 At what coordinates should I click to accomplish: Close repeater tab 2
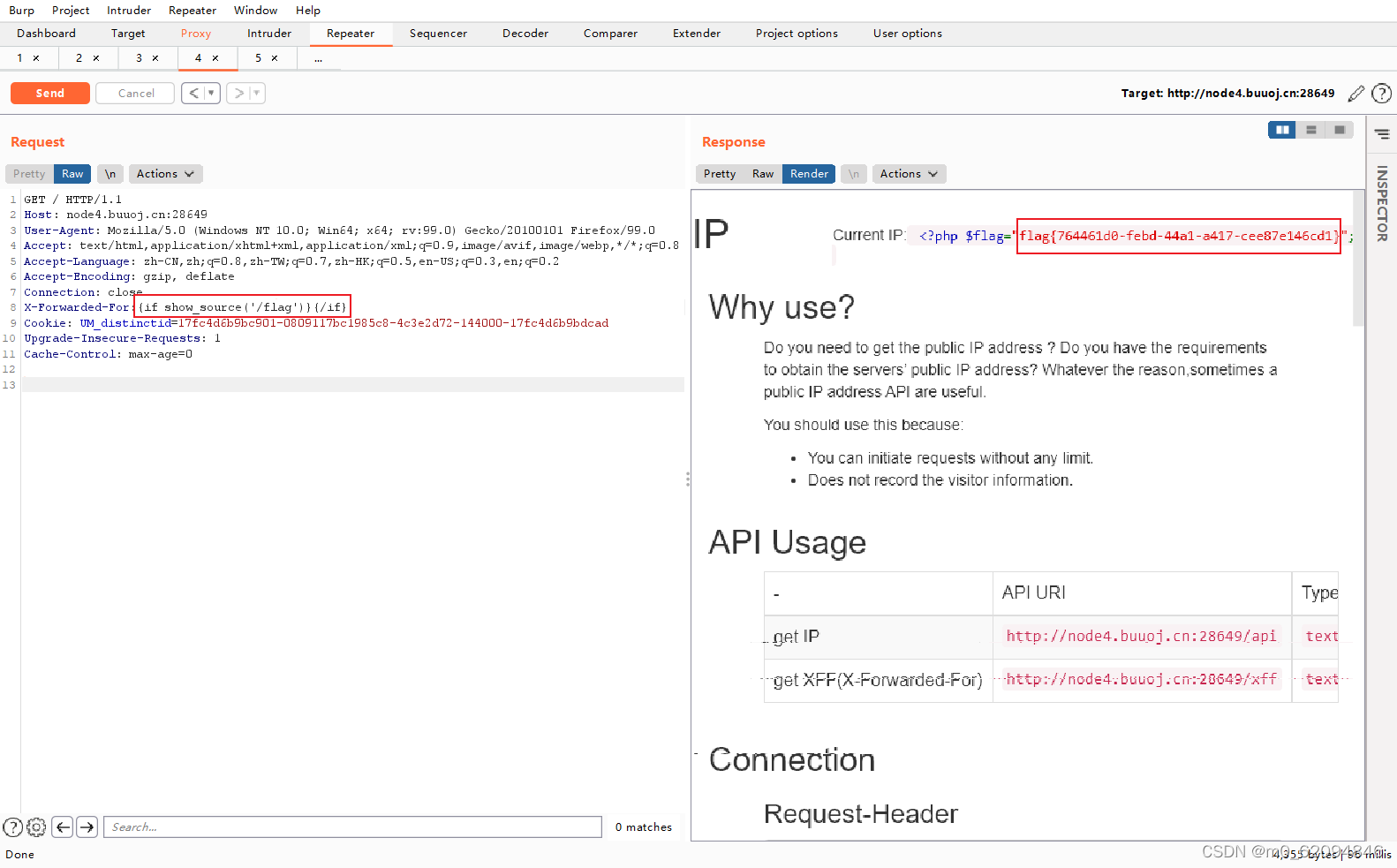pyautogui.click(x=96, y=58)
